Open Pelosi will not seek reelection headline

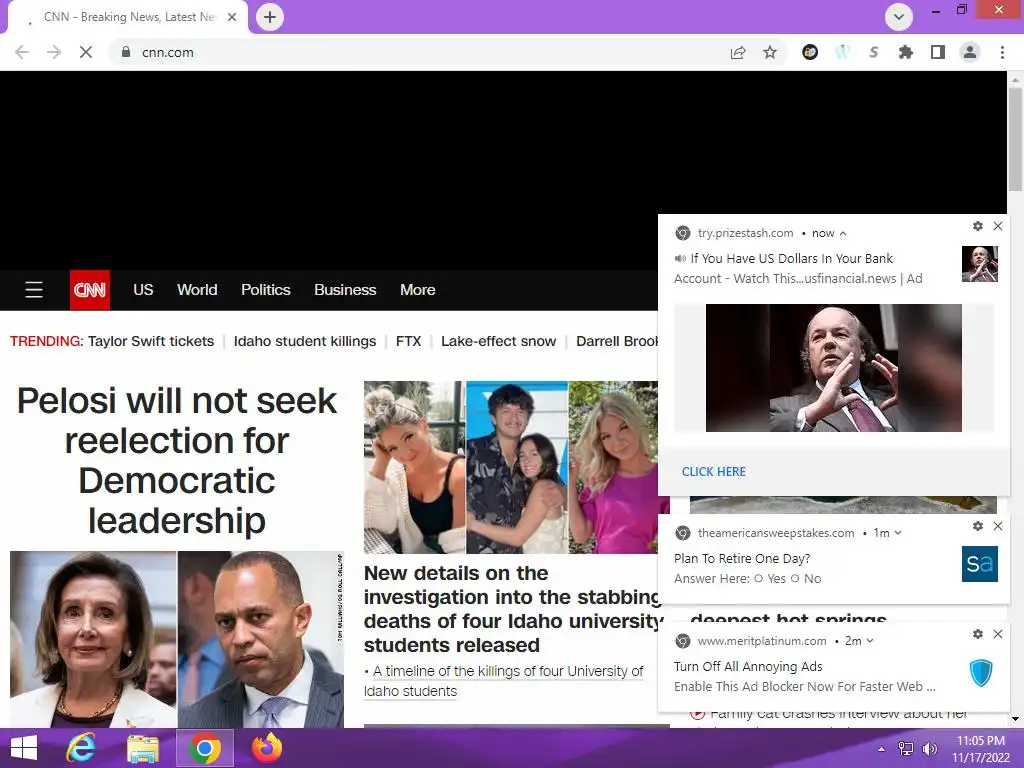click(177, 460)
